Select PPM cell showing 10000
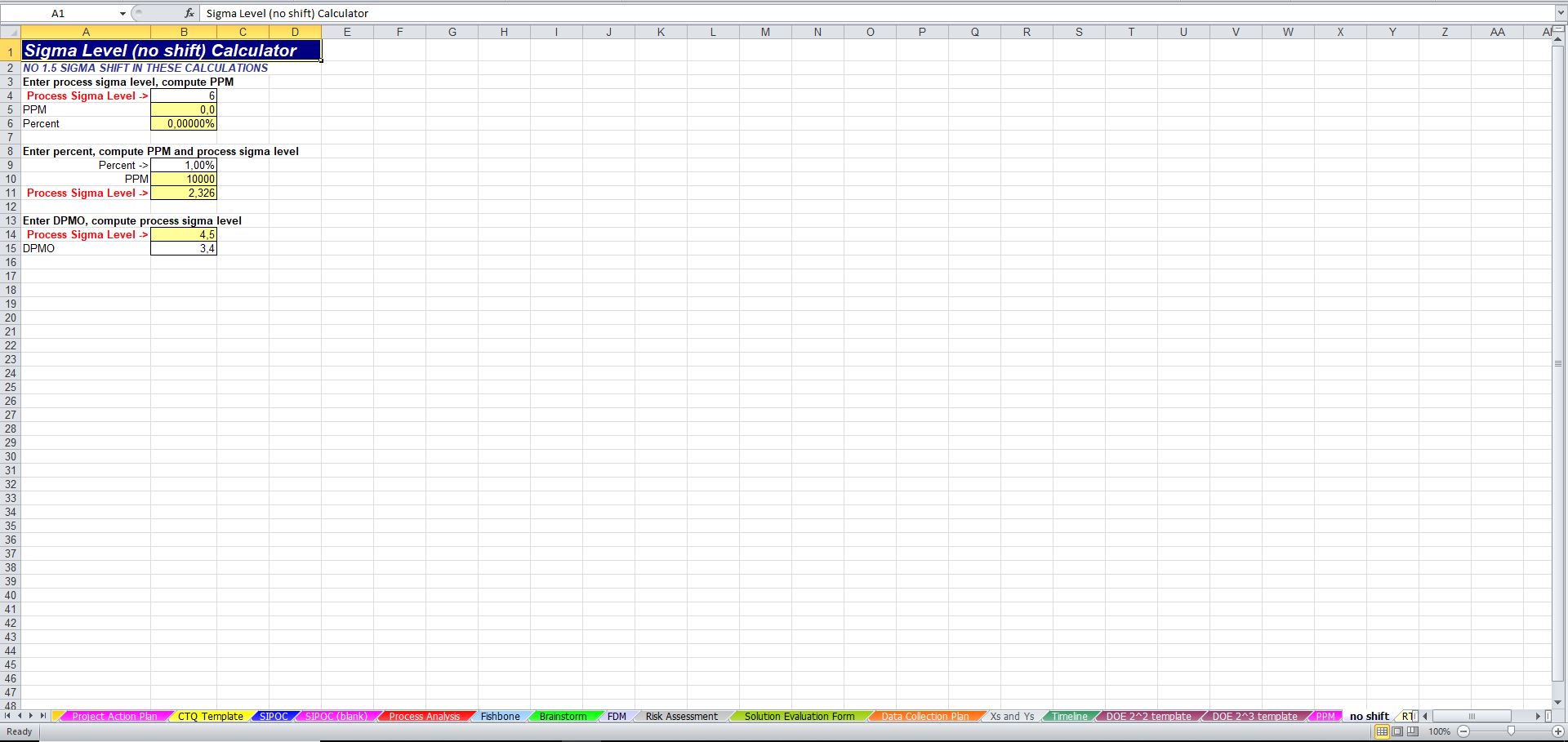The height and width of the screenshot is (742, 1568). (x=184, y=179)
